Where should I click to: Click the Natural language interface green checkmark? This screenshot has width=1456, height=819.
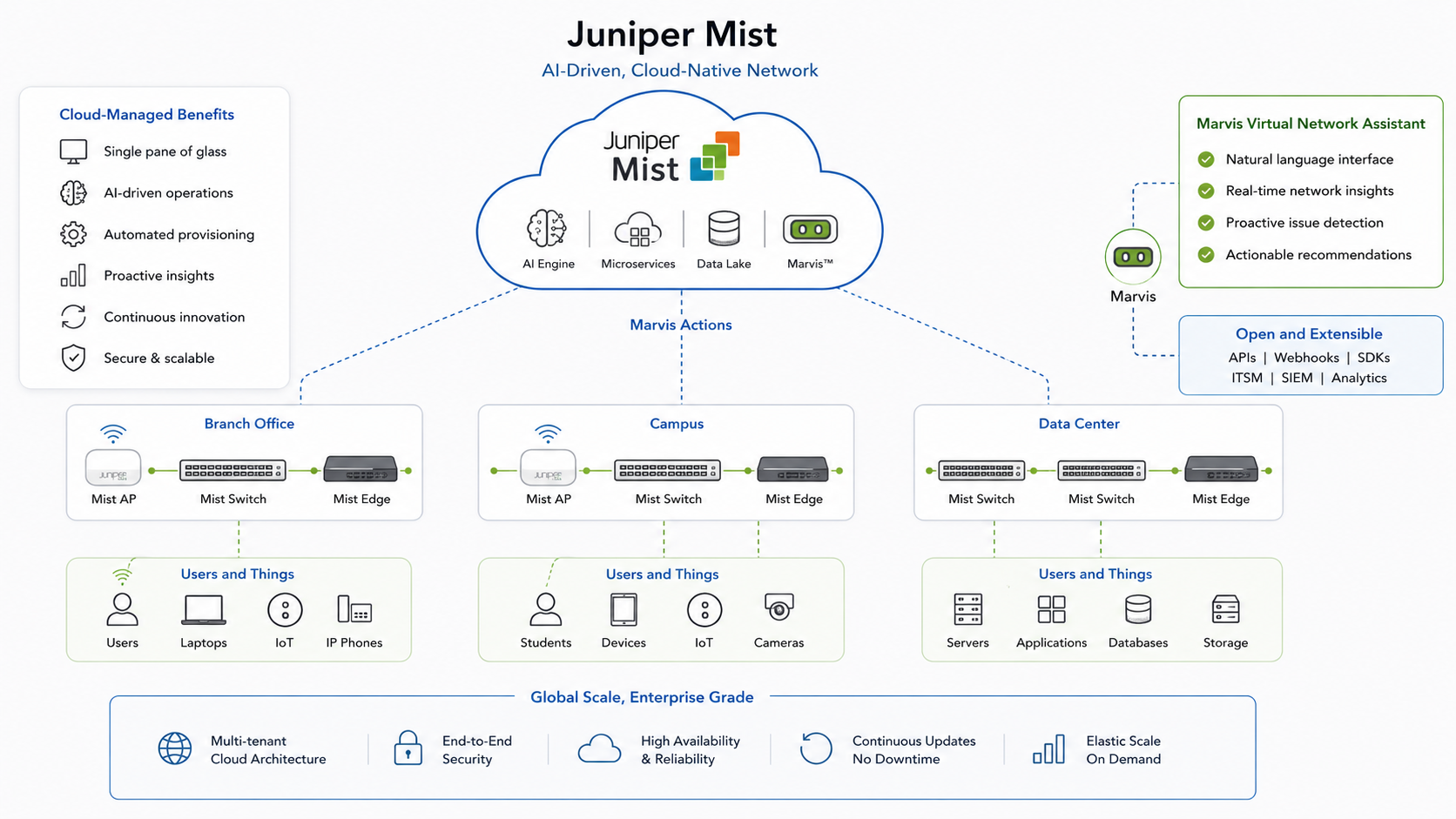pos(1206,159)
